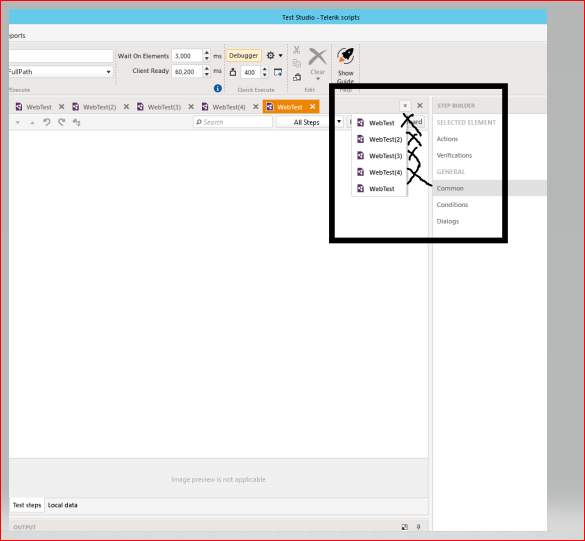This screenshot has height=541, width=585.
Task: Click the float window icon in Output header
Action: (x=404, y=527)
